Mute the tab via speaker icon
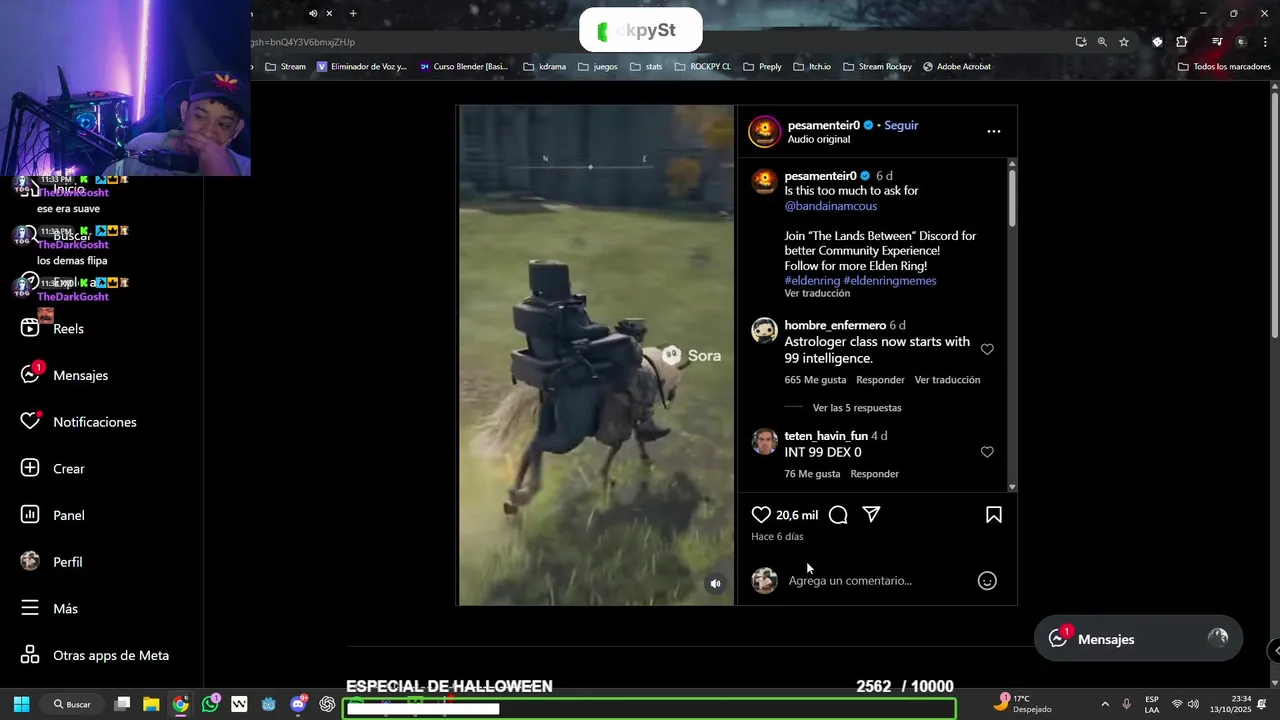 [x=313, y=13]
